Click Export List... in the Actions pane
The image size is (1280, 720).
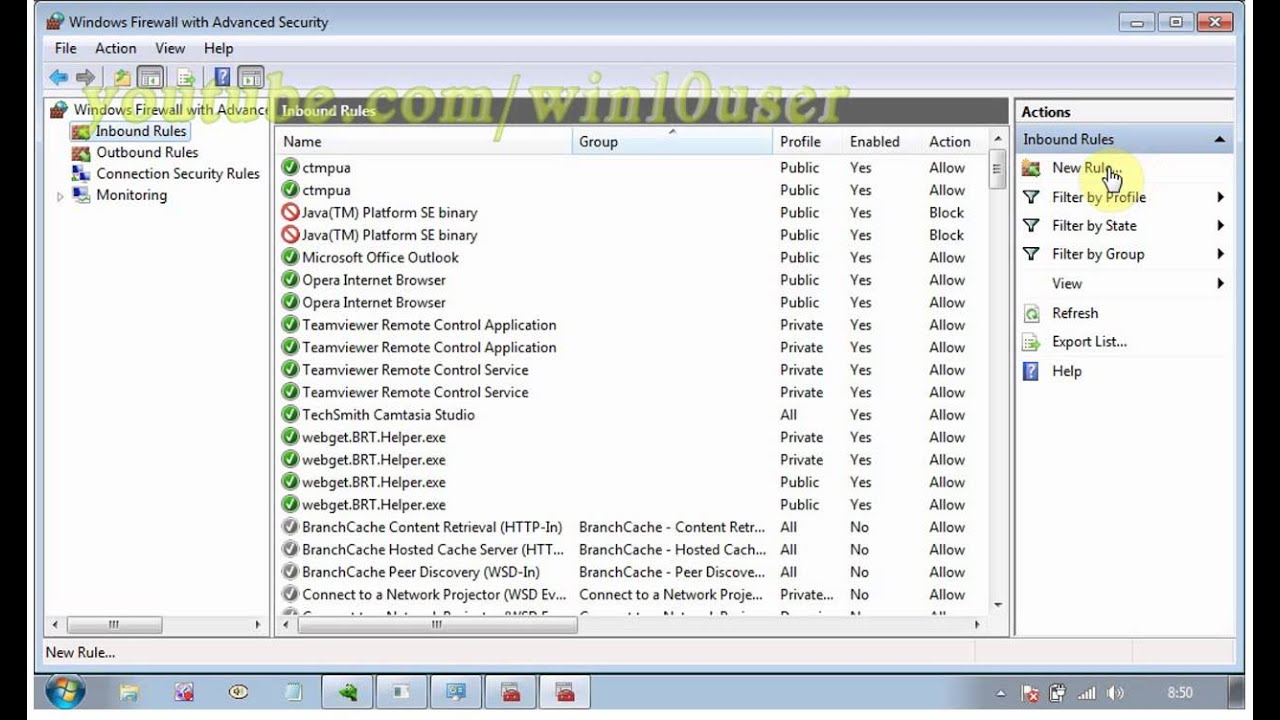coord(1089,342)
